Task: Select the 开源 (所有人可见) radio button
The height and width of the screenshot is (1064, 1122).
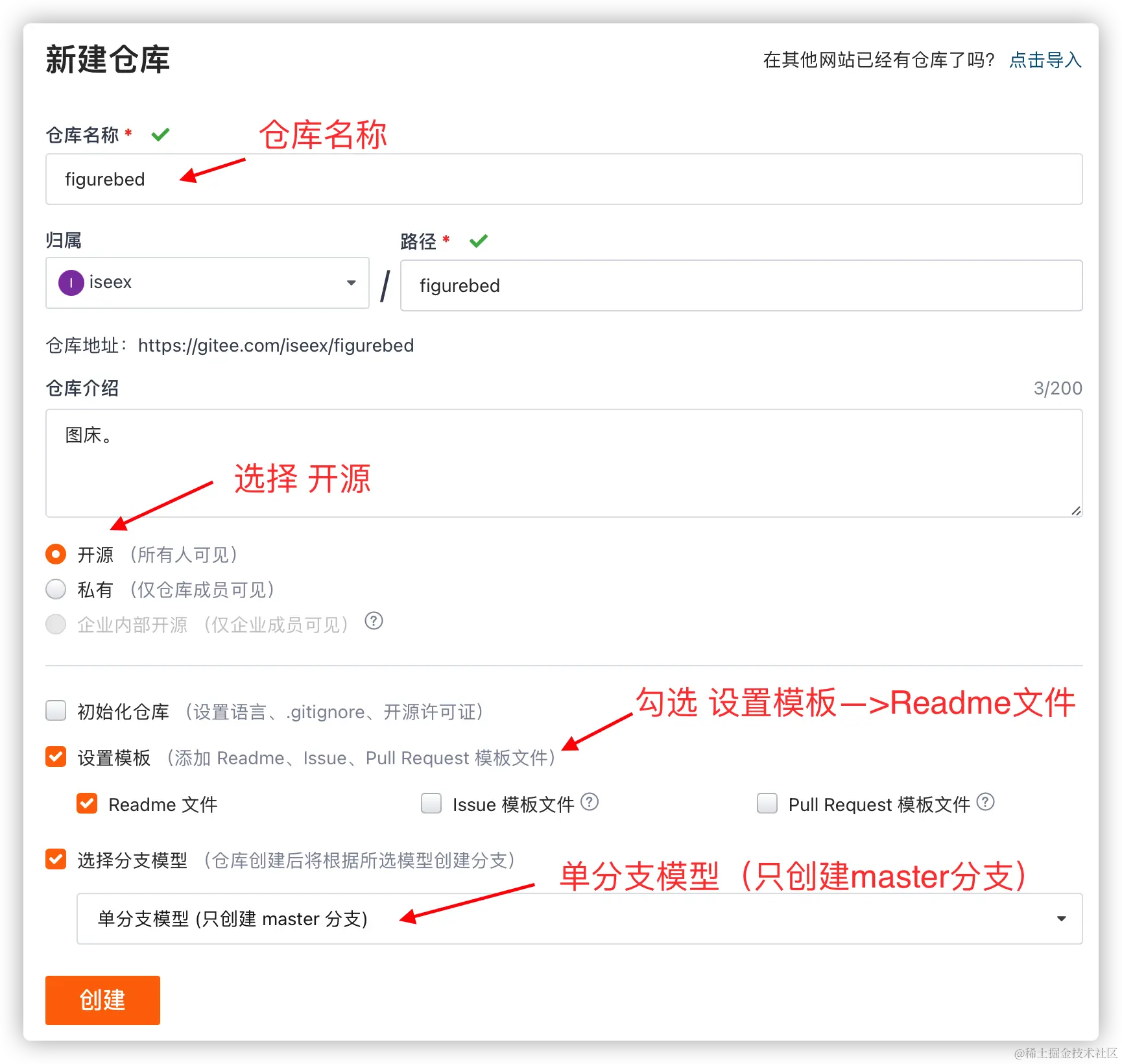Action: coord(56,554)
